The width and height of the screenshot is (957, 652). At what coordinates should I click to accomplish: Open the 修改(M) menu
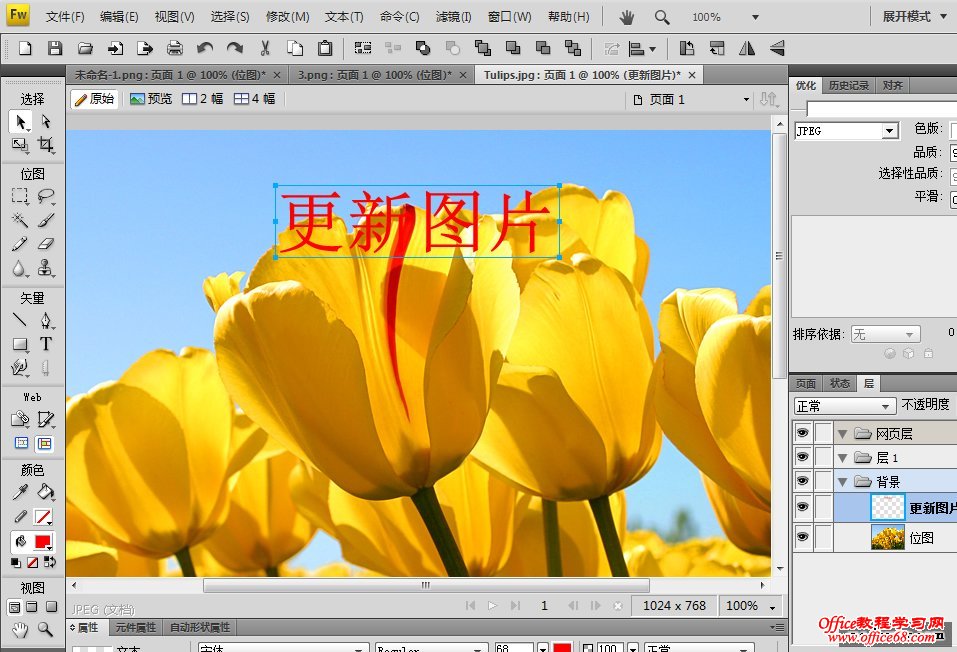pos(287,17)
